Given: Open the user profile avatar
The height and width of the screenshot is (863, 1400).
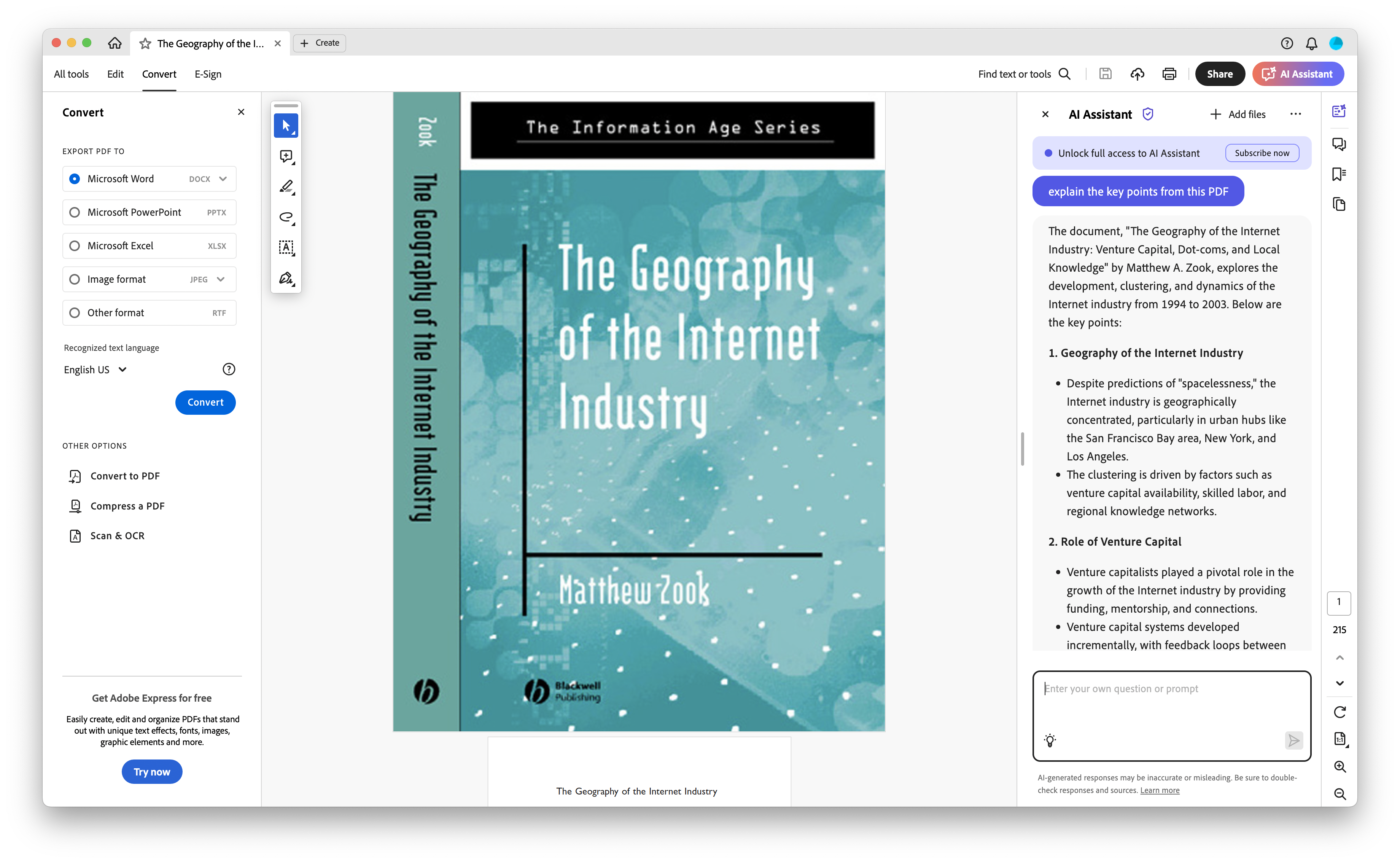Looking at the screenshot, I should [x=1336, y=43].
